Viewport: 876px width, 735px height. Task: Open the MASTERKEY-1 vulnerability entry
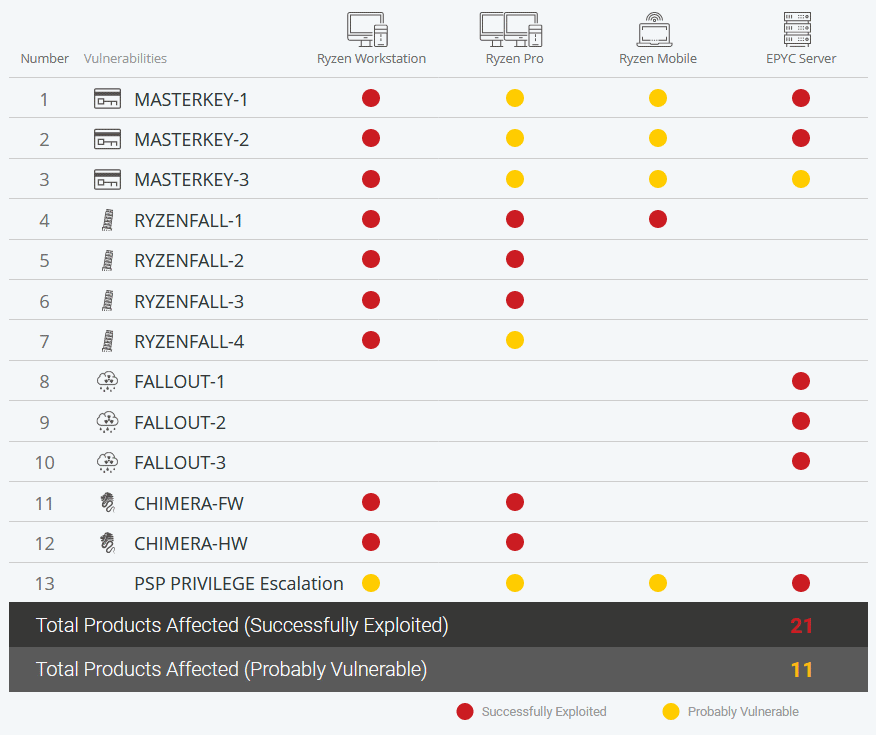pos(193,99)
